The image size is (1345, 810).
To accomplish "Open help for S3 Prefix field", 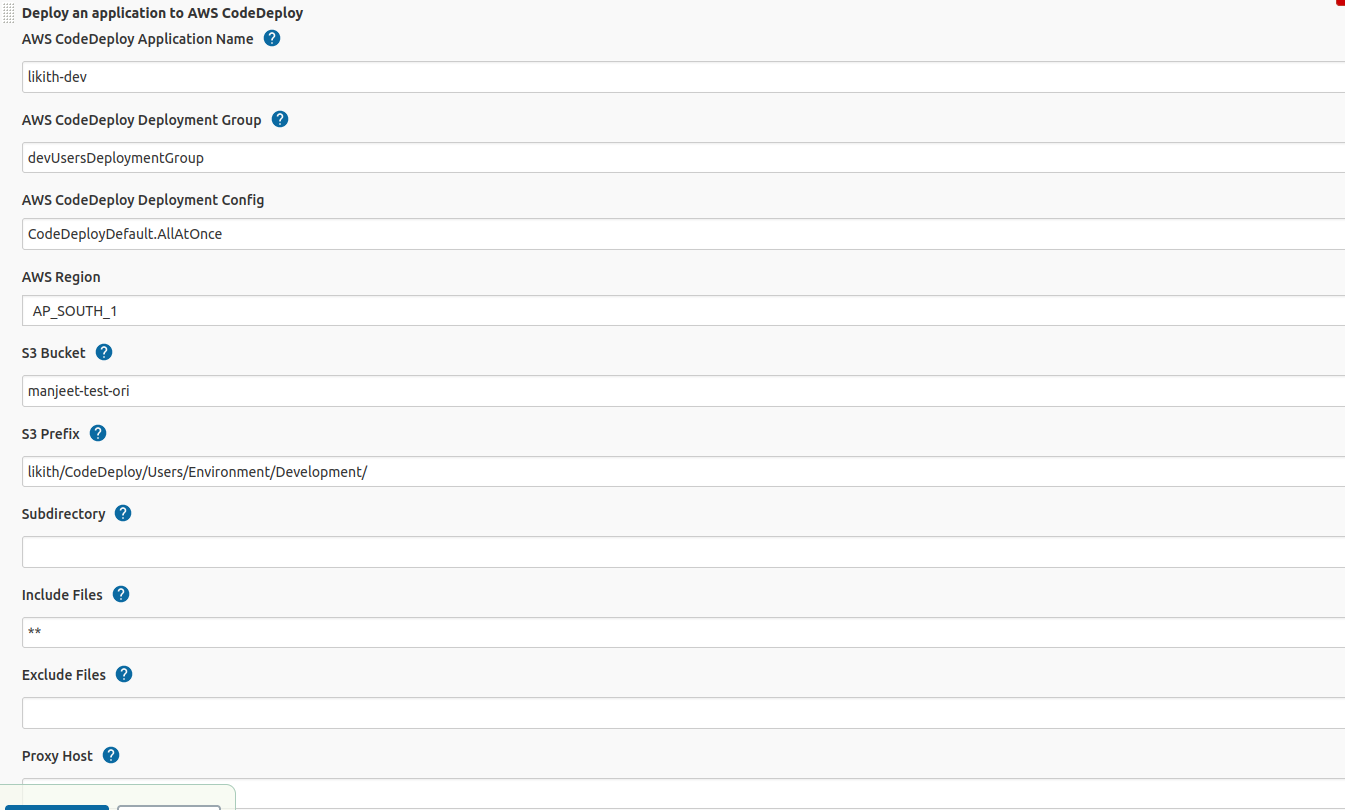I will [97, 432].
